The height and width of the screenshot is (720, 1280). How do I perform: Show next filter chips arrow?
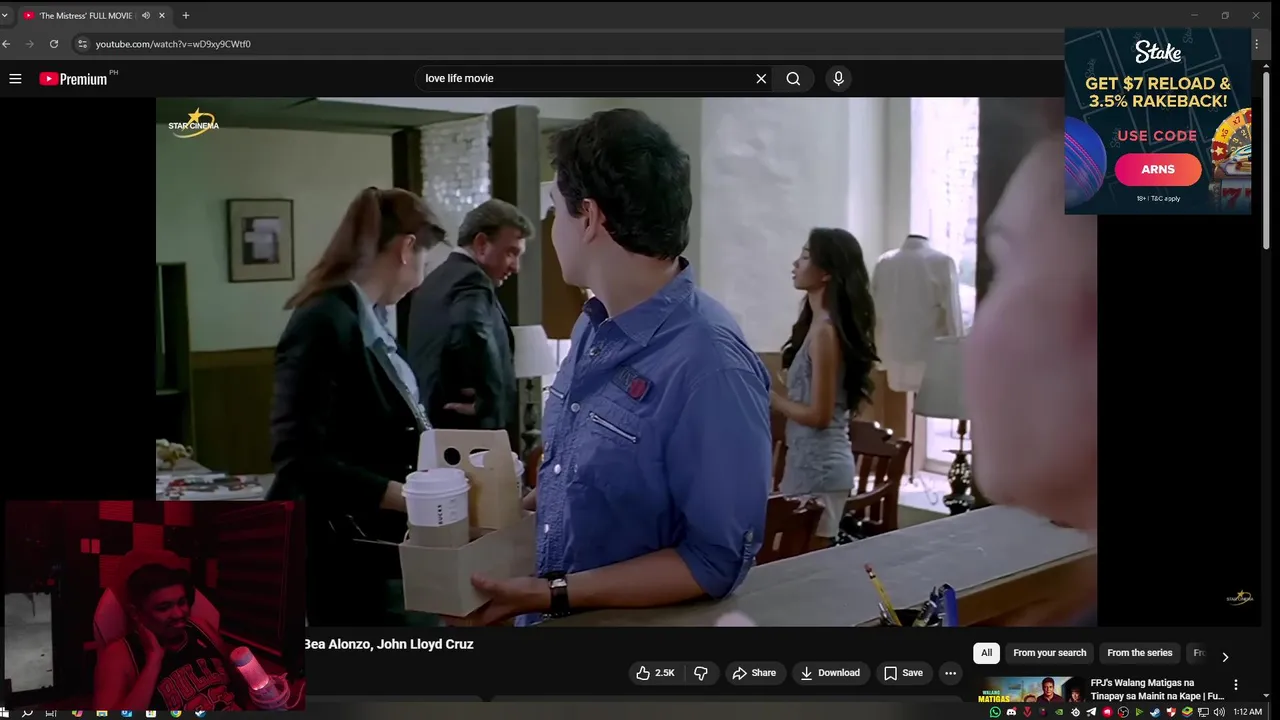[x=1225, y=657]
